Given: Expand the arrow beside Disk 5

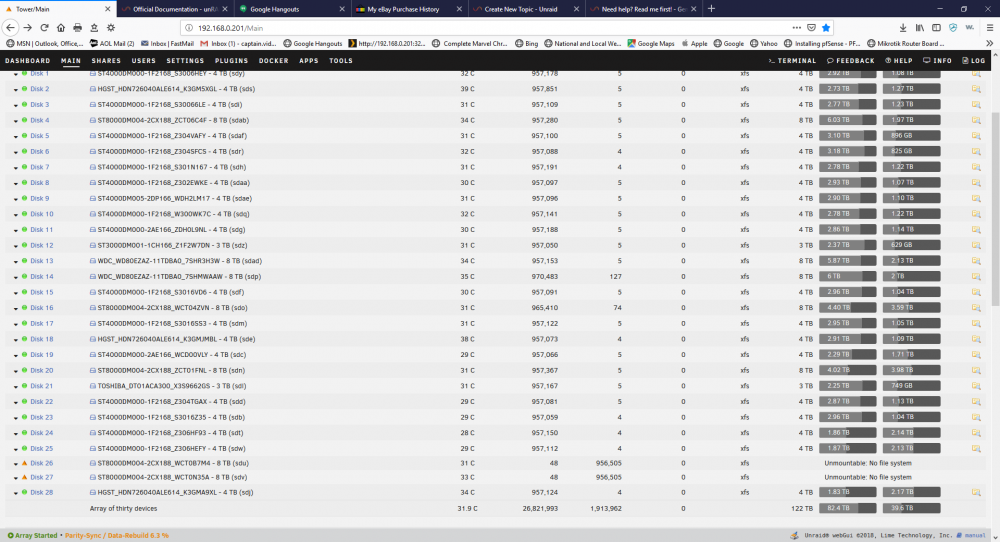Looking at the screenshot, I should 16,136.
